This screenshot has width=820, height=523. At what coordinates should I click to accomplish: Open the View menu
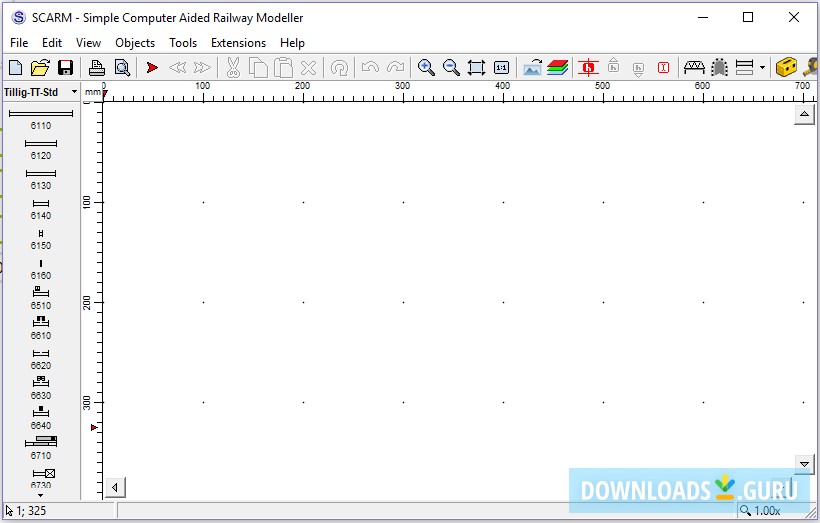88,43
